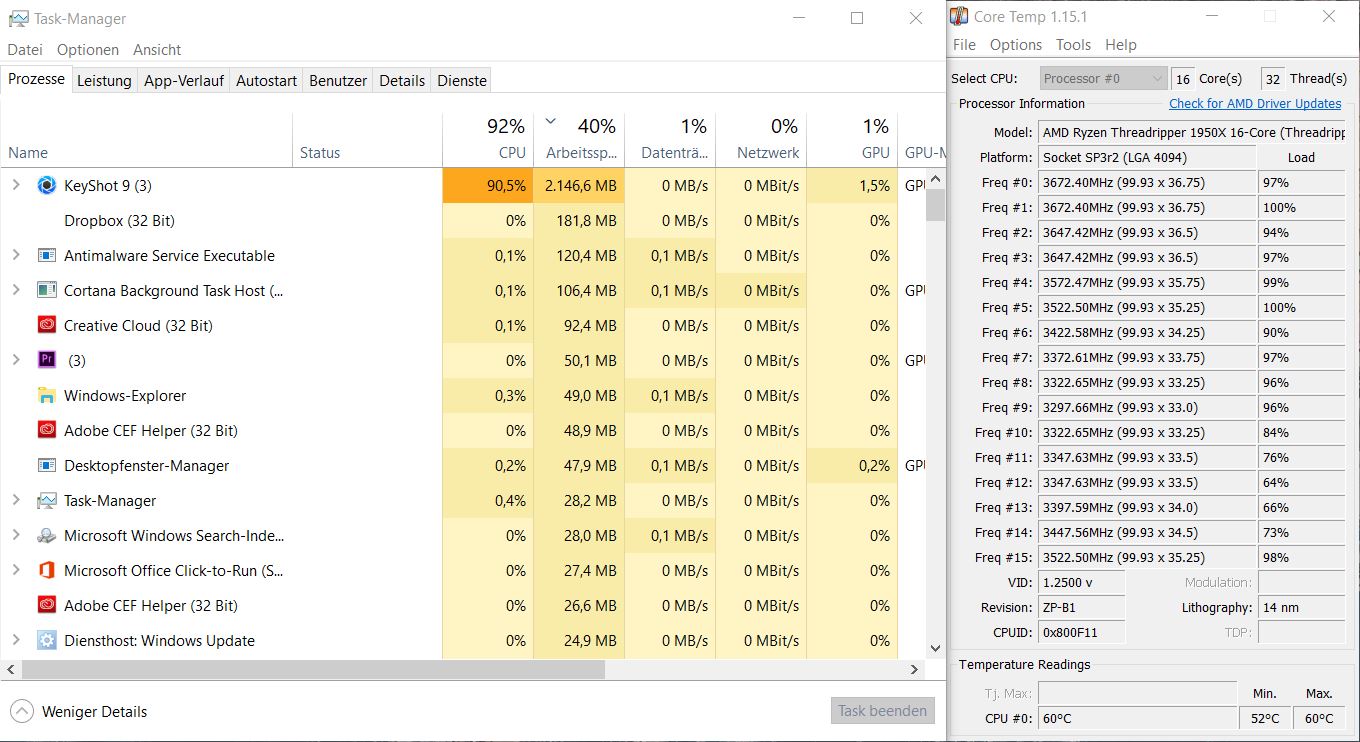Click the Microsoft Windows Search-Indexer icon
1360x742 pixels.
point(46,536)
